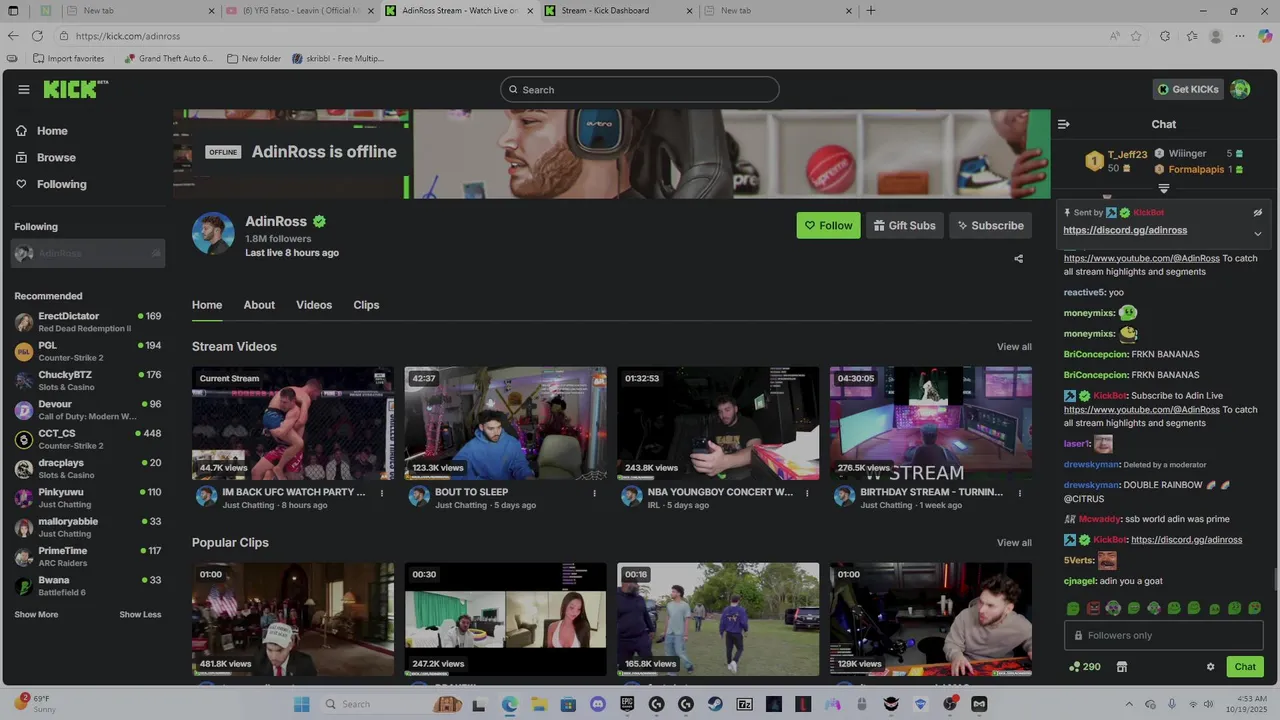Click the AdinRoss profile avatar
The height and width of the screenshot is (720, 1280).
coord(213,233)
